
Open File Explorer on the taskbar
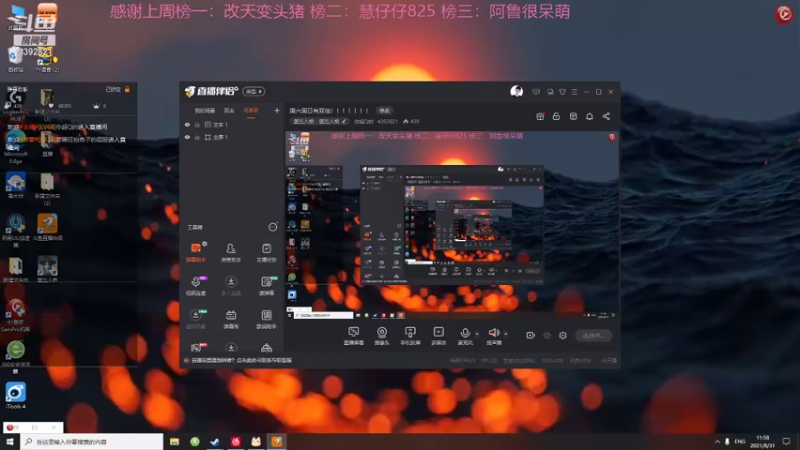[x=174, y=441]
